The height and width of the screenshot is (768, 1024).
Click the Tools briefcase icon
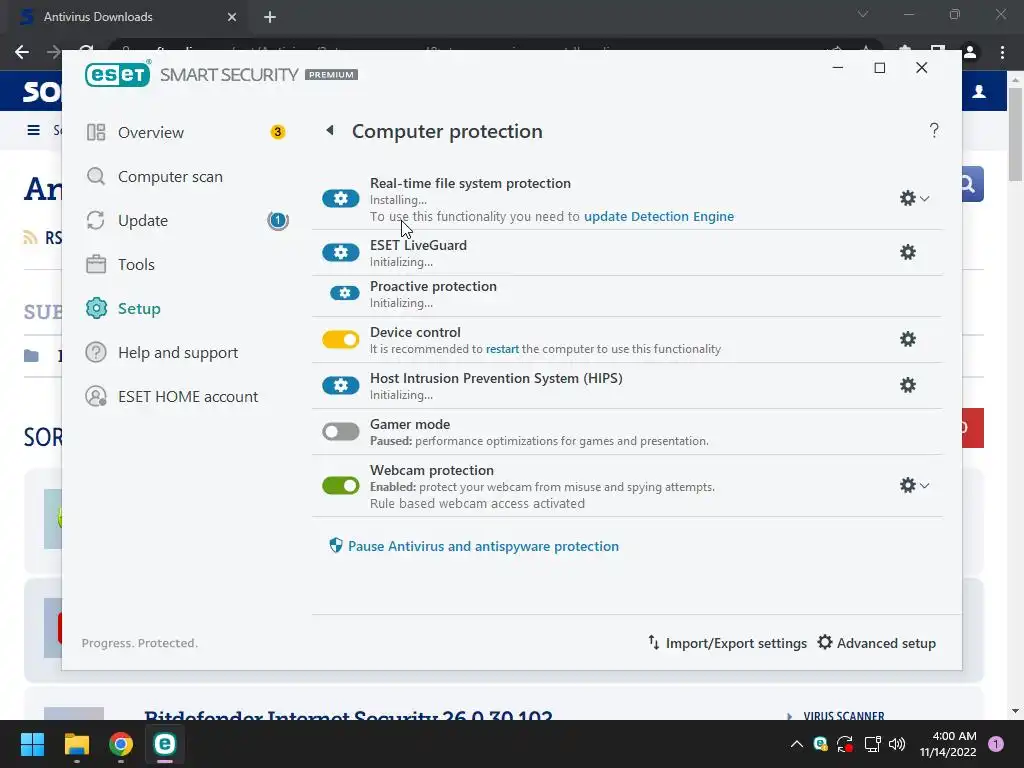pos(96,264)
